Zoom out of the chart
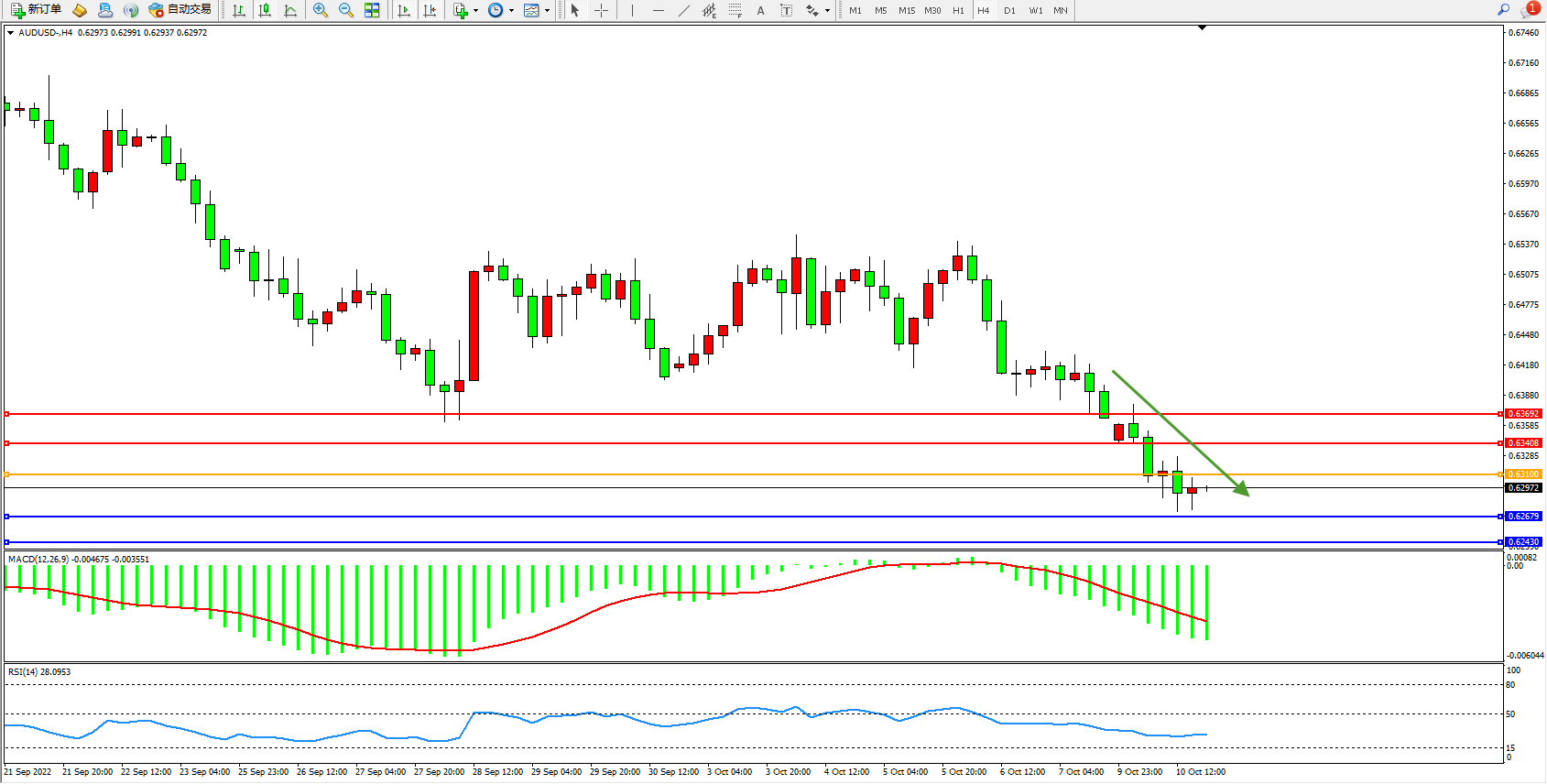1547x784 pixels. click(x=346, y=10)
